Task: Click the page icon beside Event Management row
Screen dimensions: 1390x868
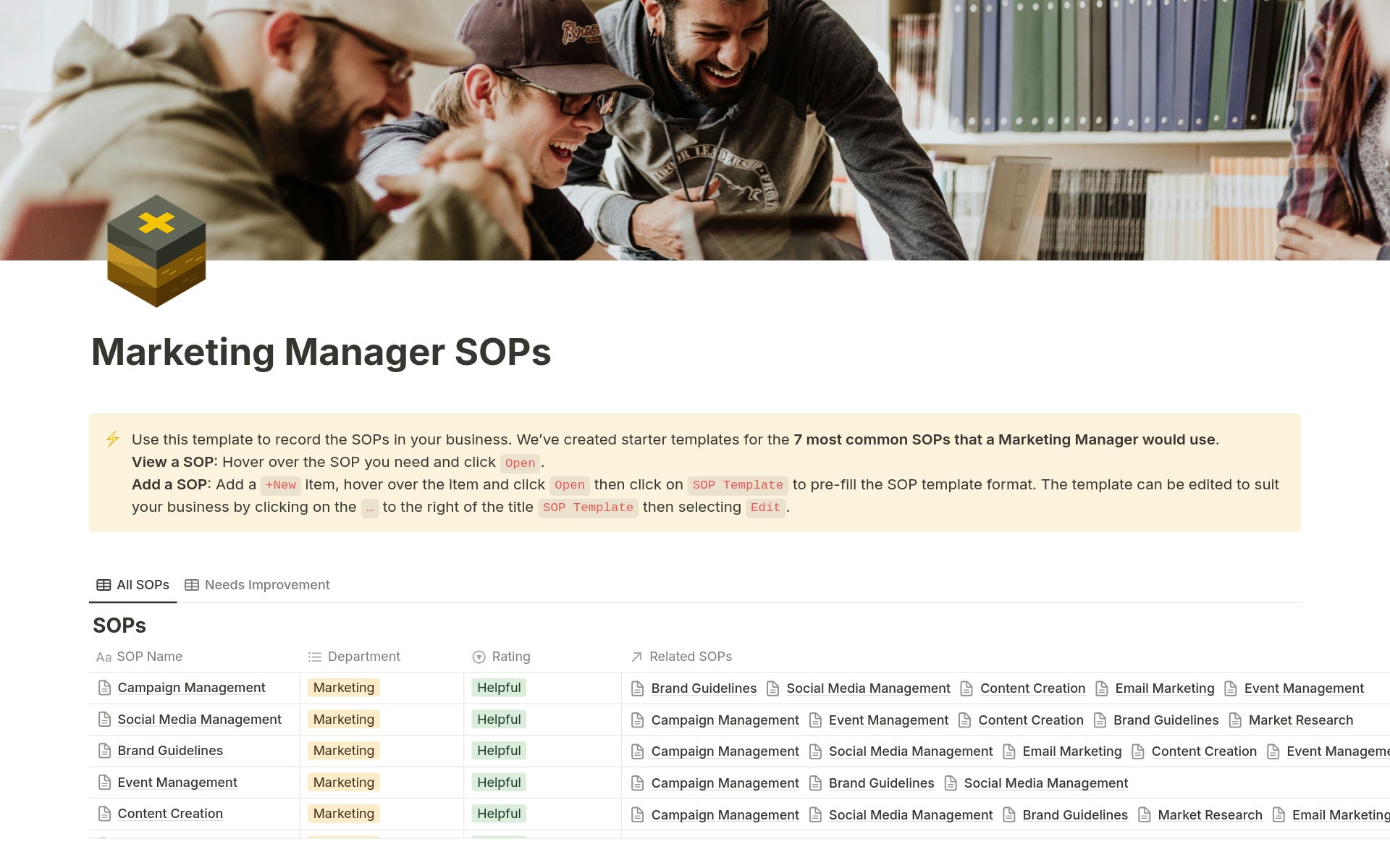Action: point(104,782)
